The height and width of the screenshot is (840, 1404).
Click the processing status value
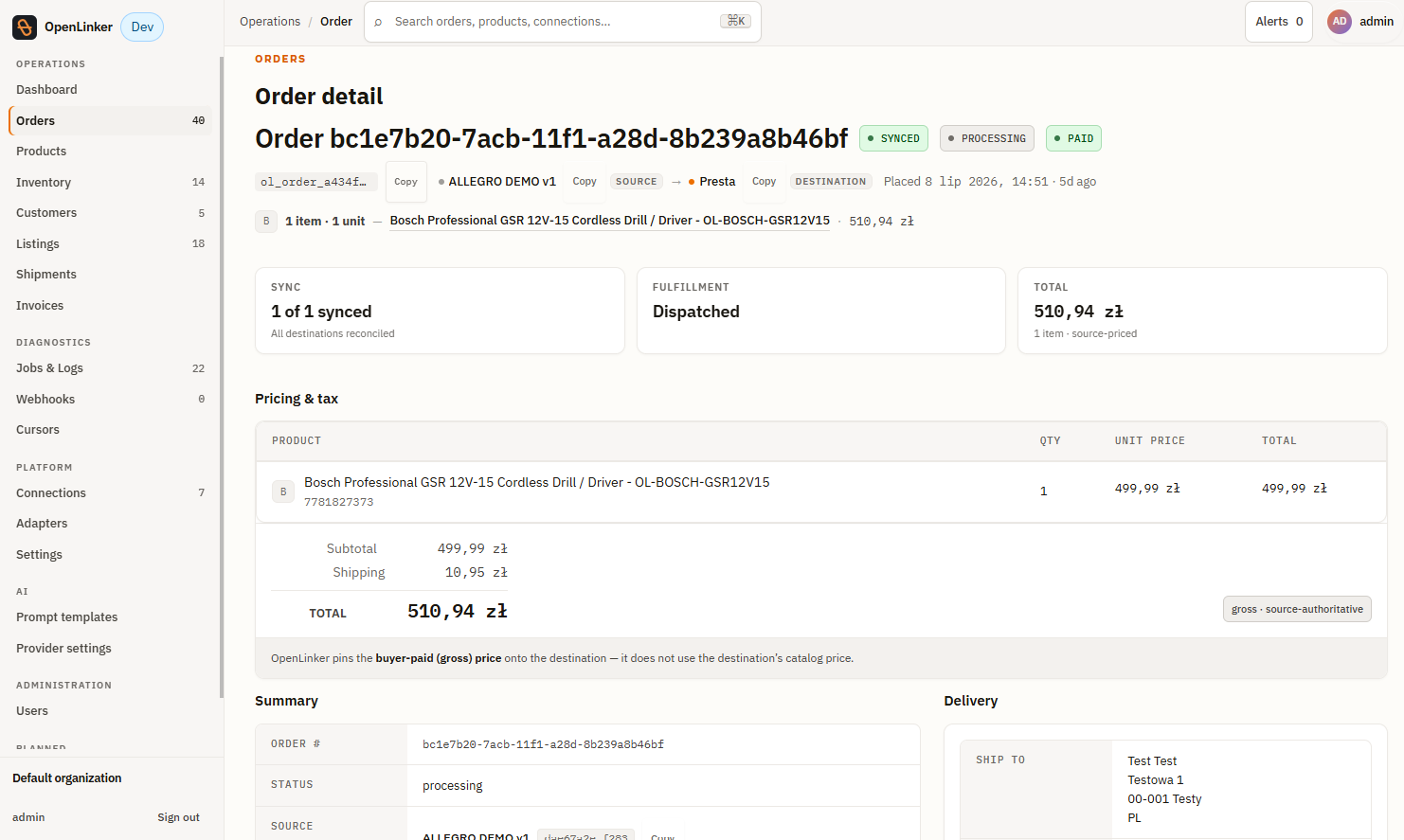click(x=452, y=785)
